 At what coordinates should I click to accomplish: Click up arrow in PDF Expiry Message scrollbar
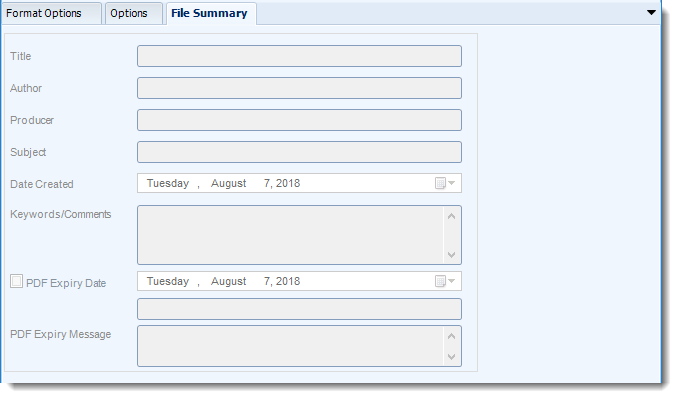click(x=452, y=336)
